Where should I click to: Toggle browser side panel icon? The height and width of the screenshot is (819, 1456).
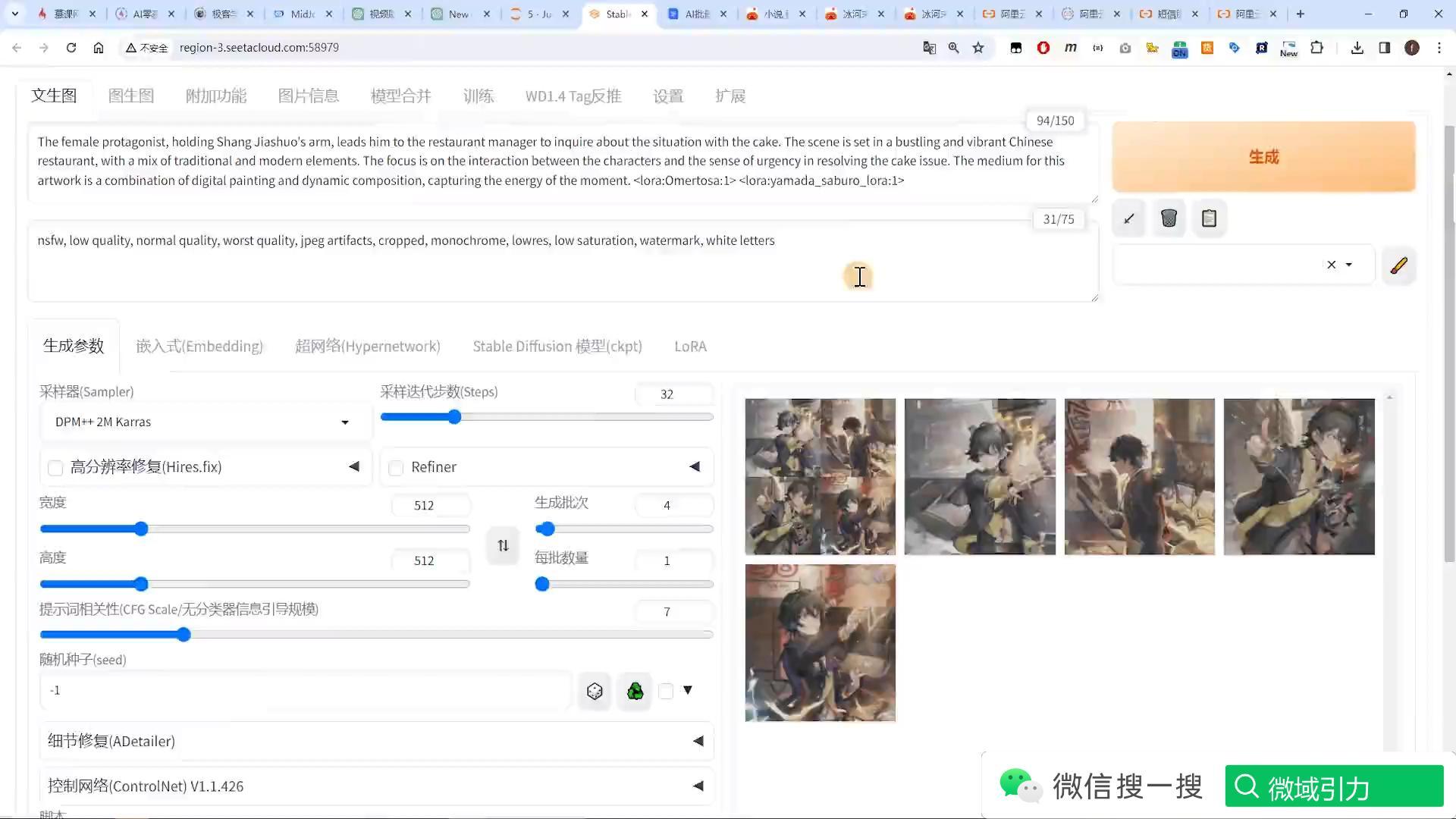click(x=1385, y=48)
